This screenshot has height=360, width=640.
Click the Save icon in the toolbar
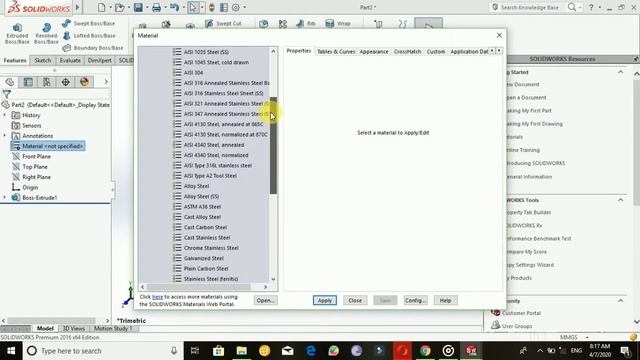tap(138, 7)
